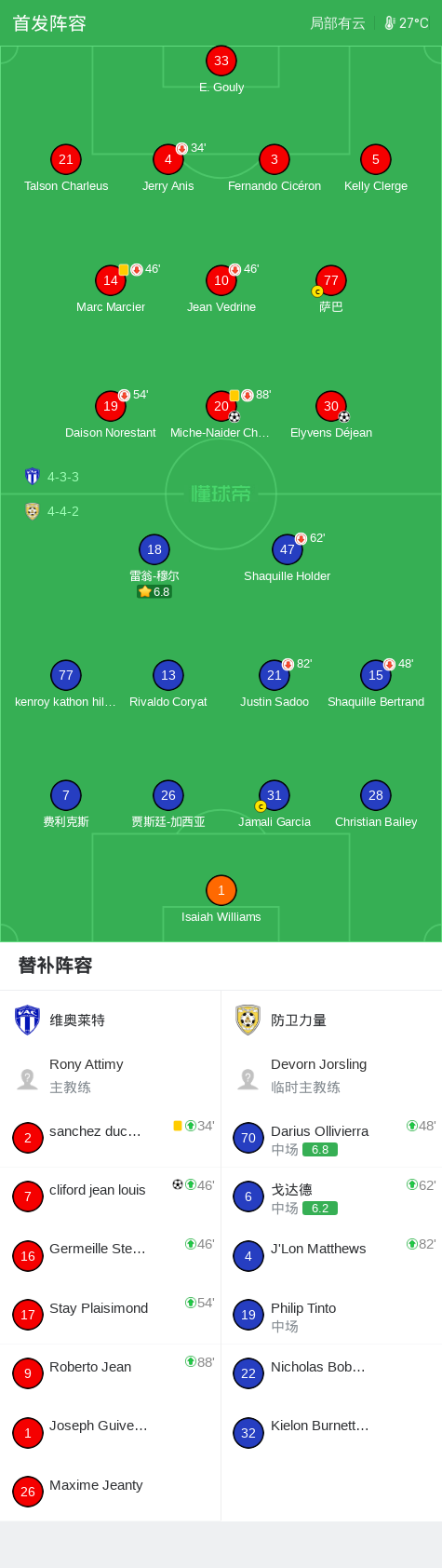Open Isaiah Williams orange goalkeeper icon

point(221,890)
